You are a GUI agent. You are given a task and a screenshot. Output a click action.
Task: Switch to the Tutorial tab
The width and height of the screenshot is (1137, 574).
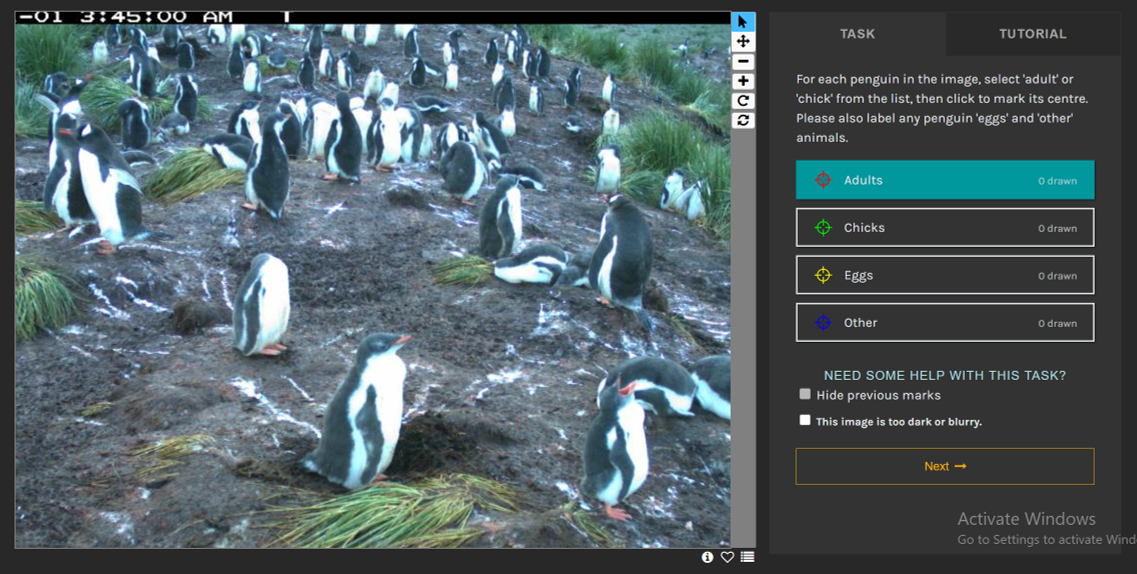pyautogui.click(x=1032, y=34)
